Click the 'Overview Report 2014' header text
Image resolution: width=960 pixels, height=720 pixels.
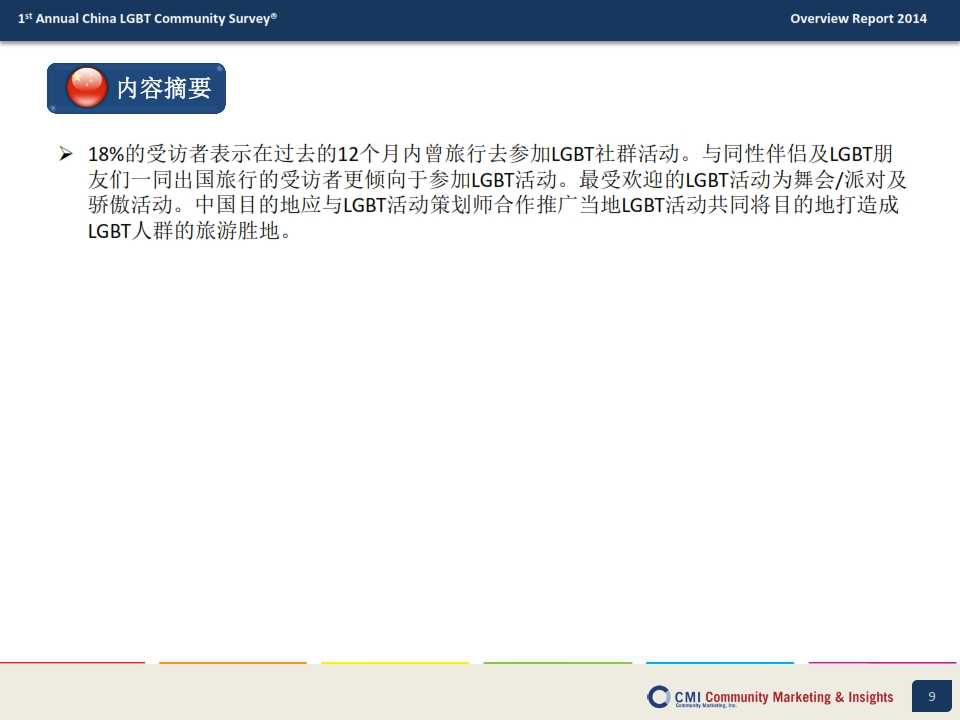pos(858,18)
